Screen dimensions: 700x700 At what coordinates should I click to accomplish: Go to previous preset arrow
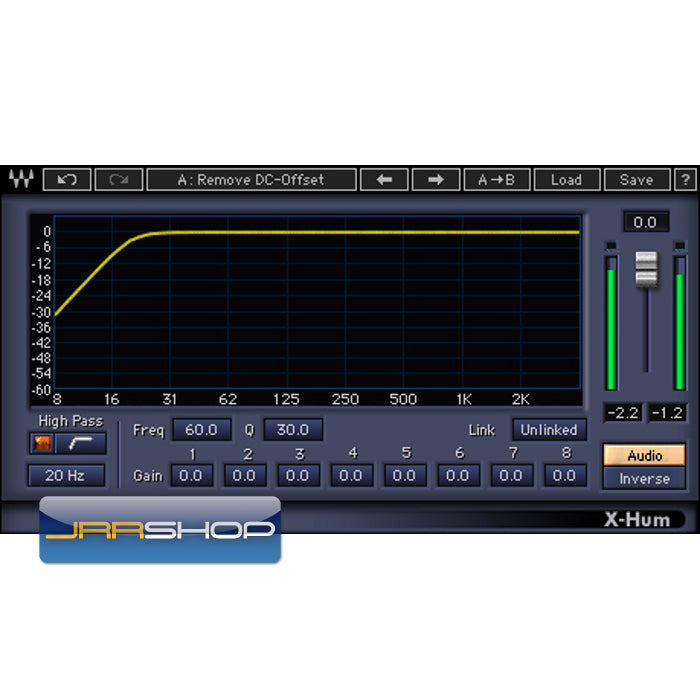(384, 179)
